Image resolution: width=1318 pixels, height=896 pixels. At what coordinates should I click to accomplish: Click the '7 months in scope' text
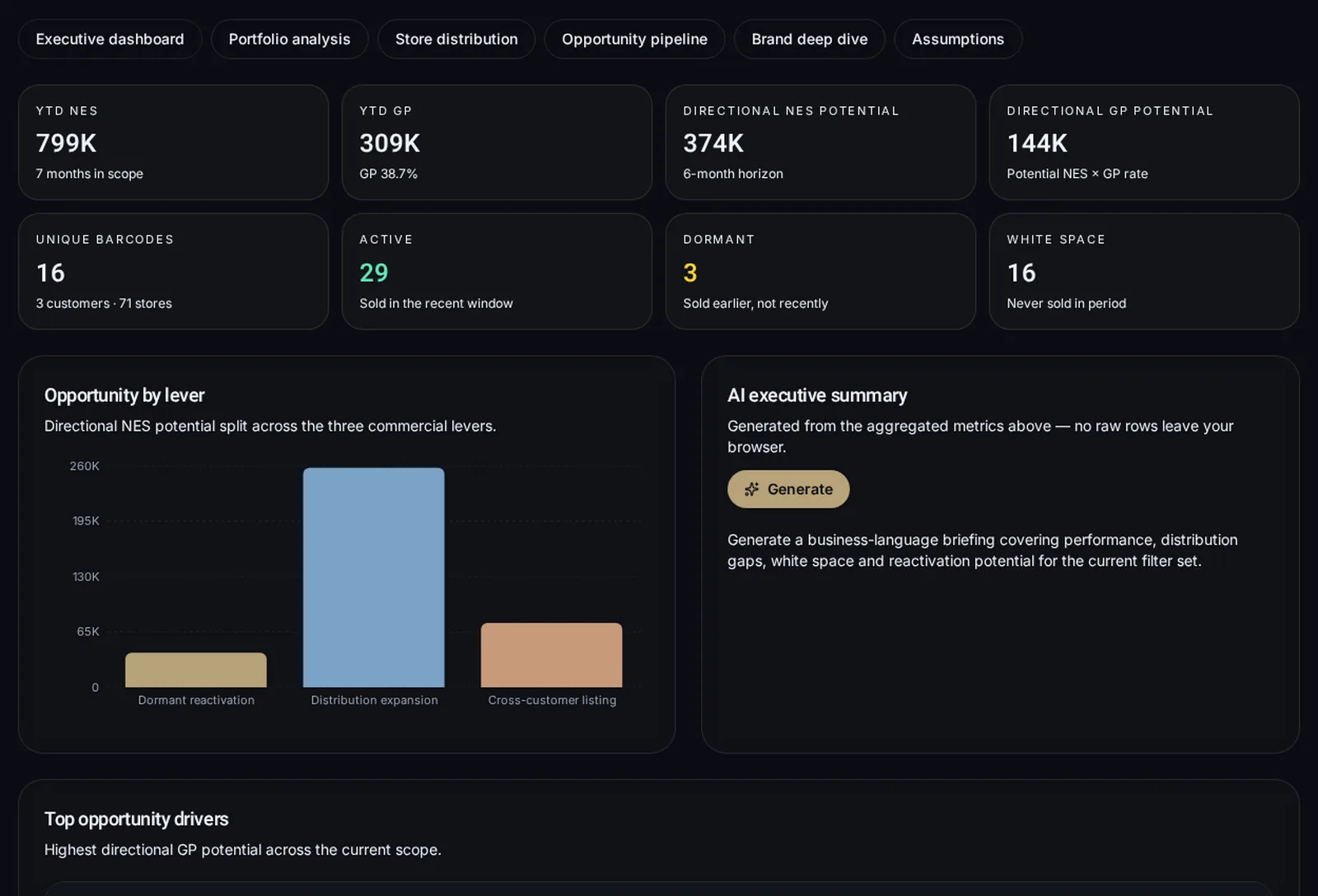click(x=89, y=174)
